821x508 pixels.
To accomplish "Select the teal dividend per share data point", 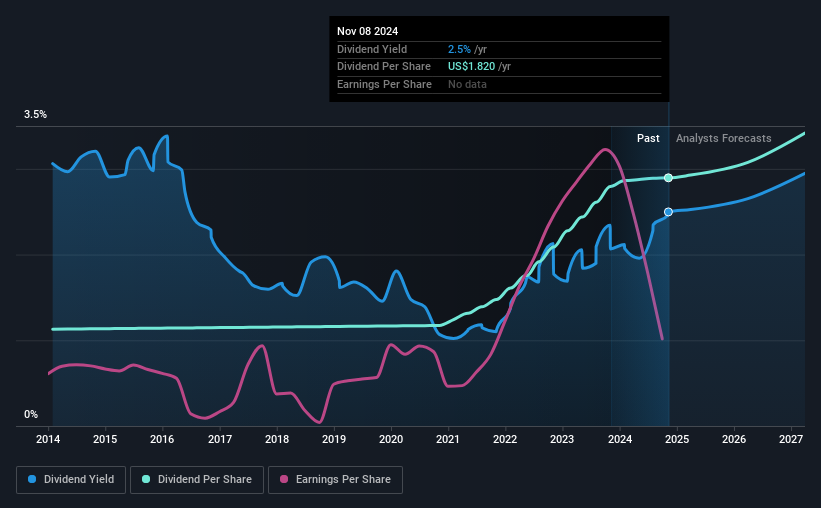I will (x=668, y=178).
